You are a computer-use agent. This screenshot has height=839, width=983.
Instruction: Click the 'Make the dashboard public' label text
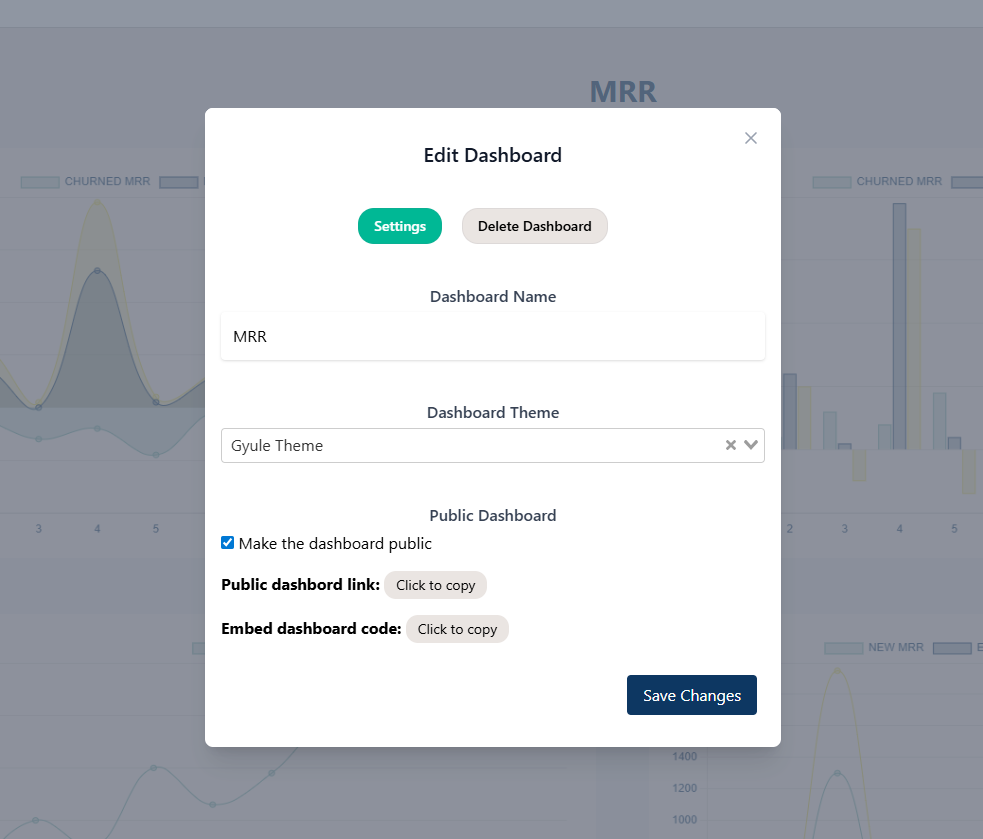335,544
